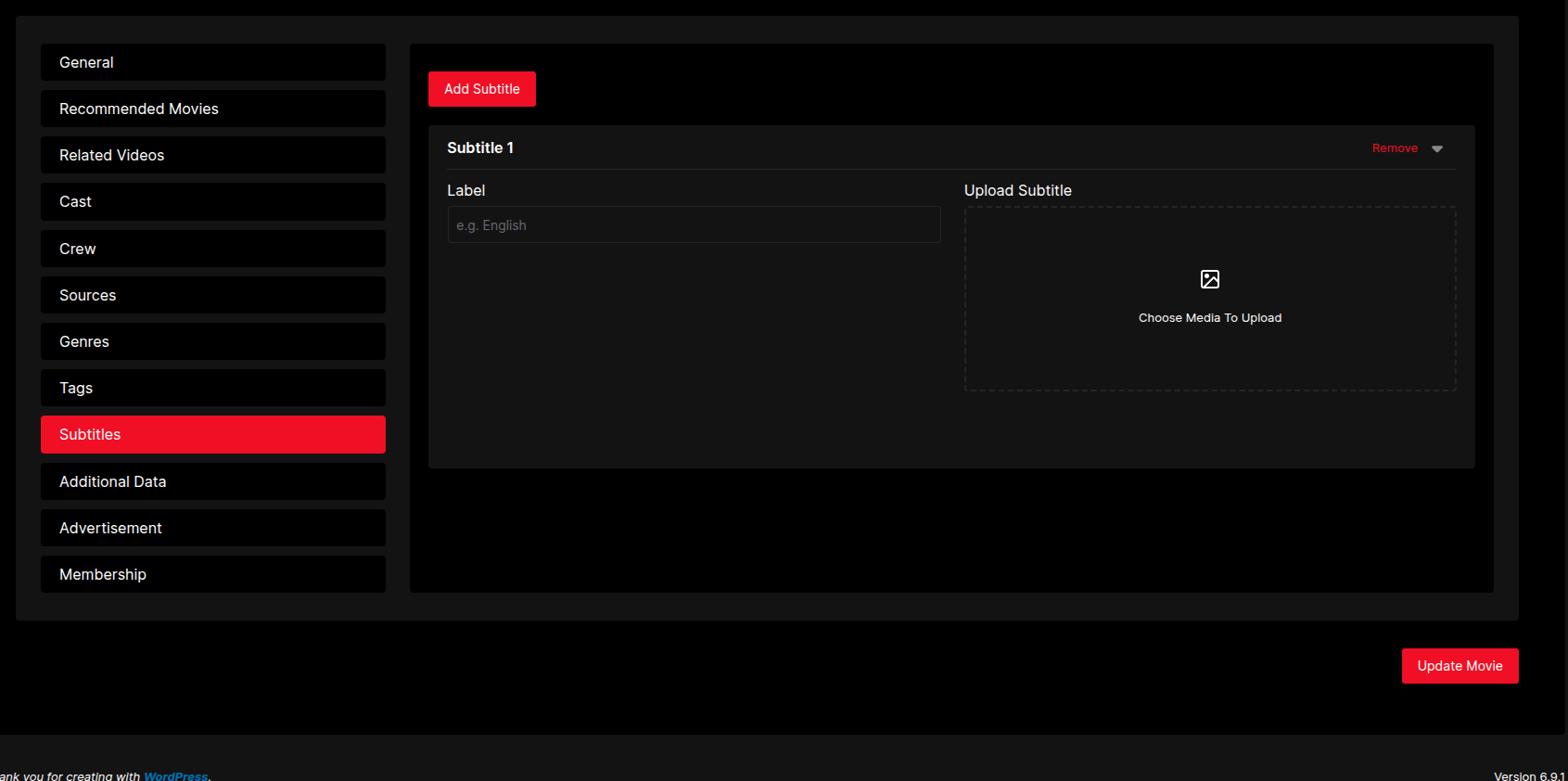Select the Genres tab

point(213,341)
